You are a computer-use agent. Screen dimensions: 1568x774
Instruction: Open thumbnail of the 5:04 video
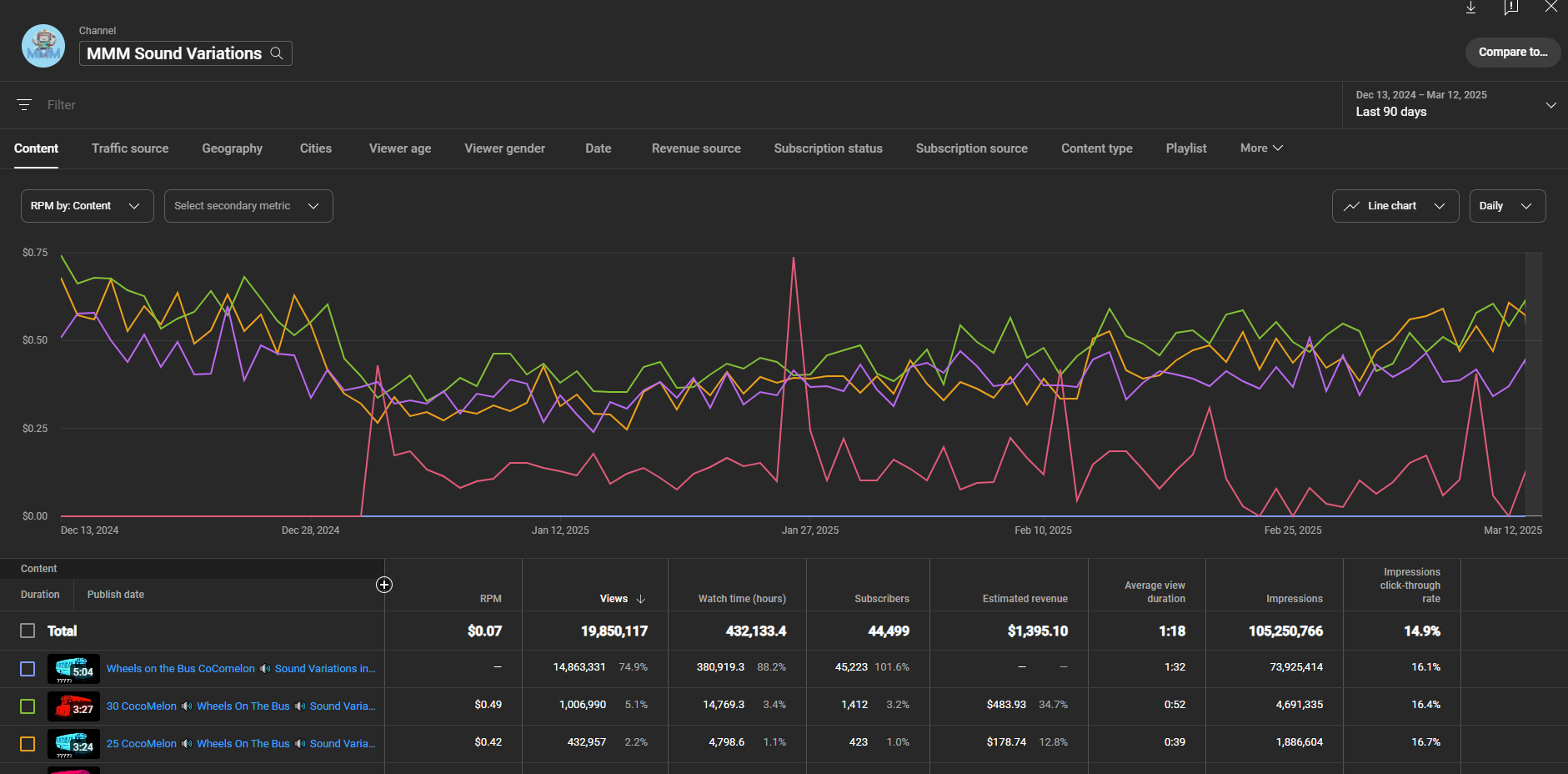73,669
